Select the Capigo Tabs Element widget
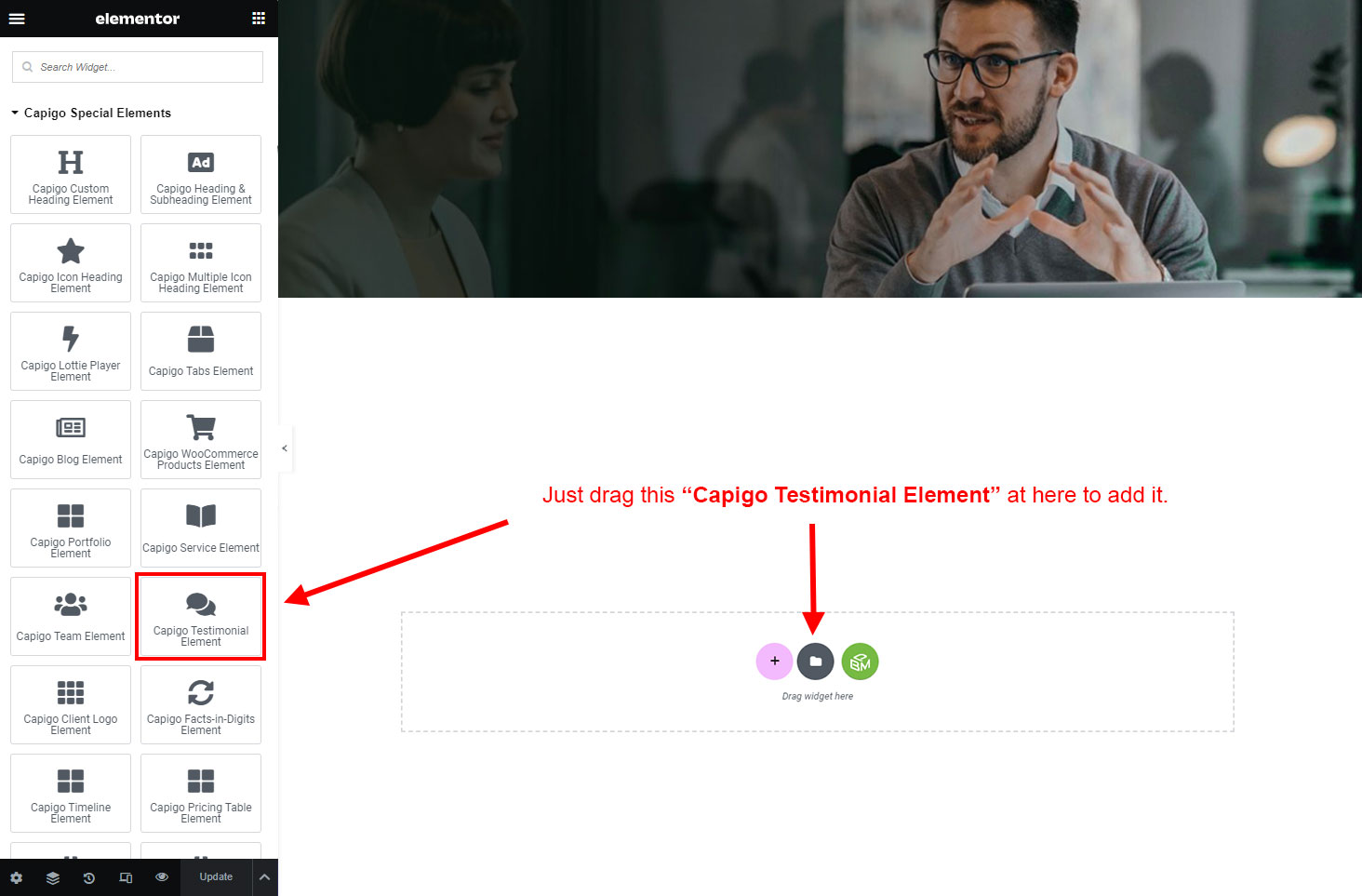 [201, 352]
